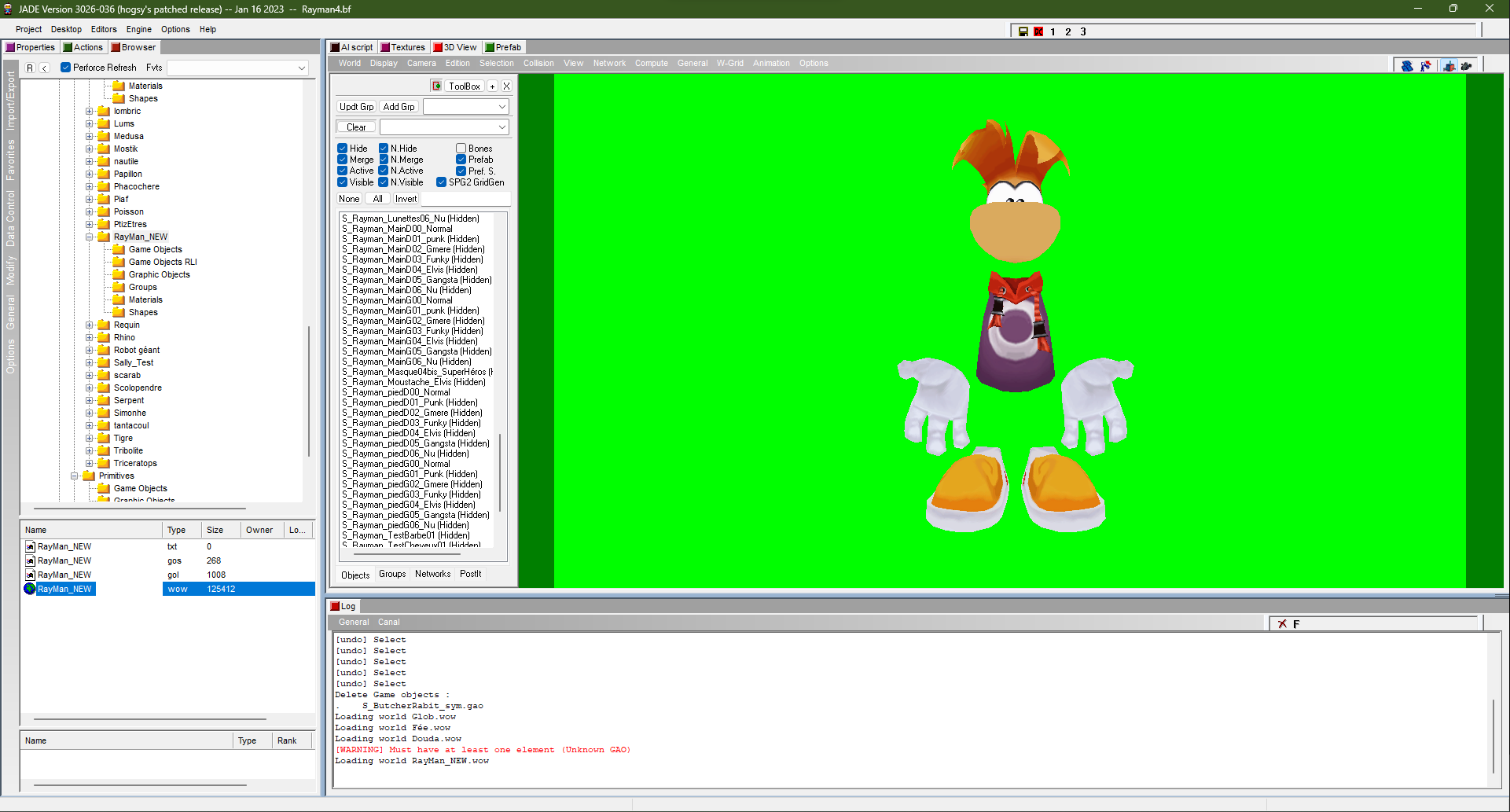Click the red DC icon beside save
1510x812 pixels.
point(1038,31)
